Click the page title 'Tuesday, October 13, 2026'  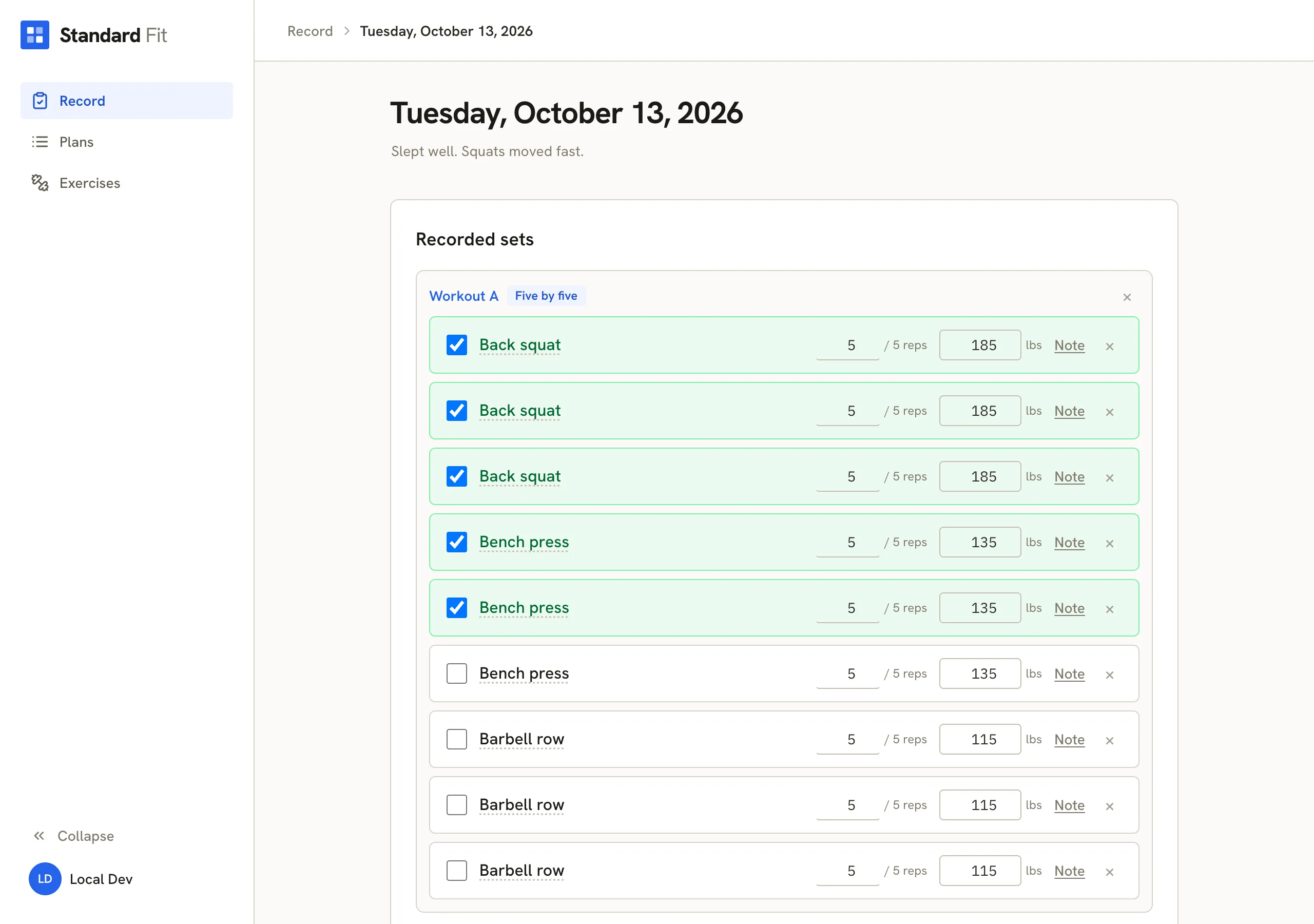(x=566, y=113)
